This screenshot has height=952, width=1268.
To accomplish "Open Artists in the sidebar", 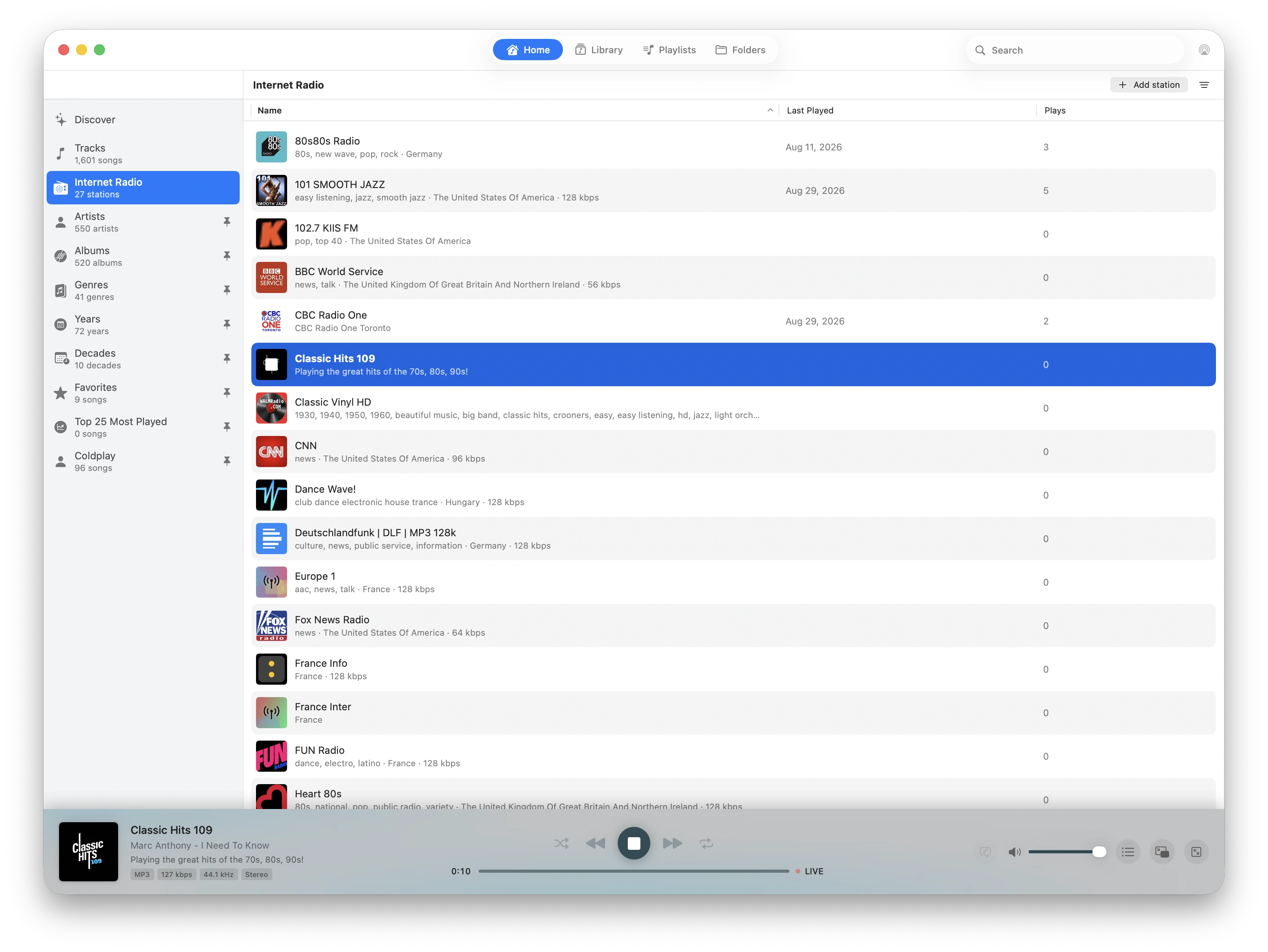I will click(x=143, y=222).
